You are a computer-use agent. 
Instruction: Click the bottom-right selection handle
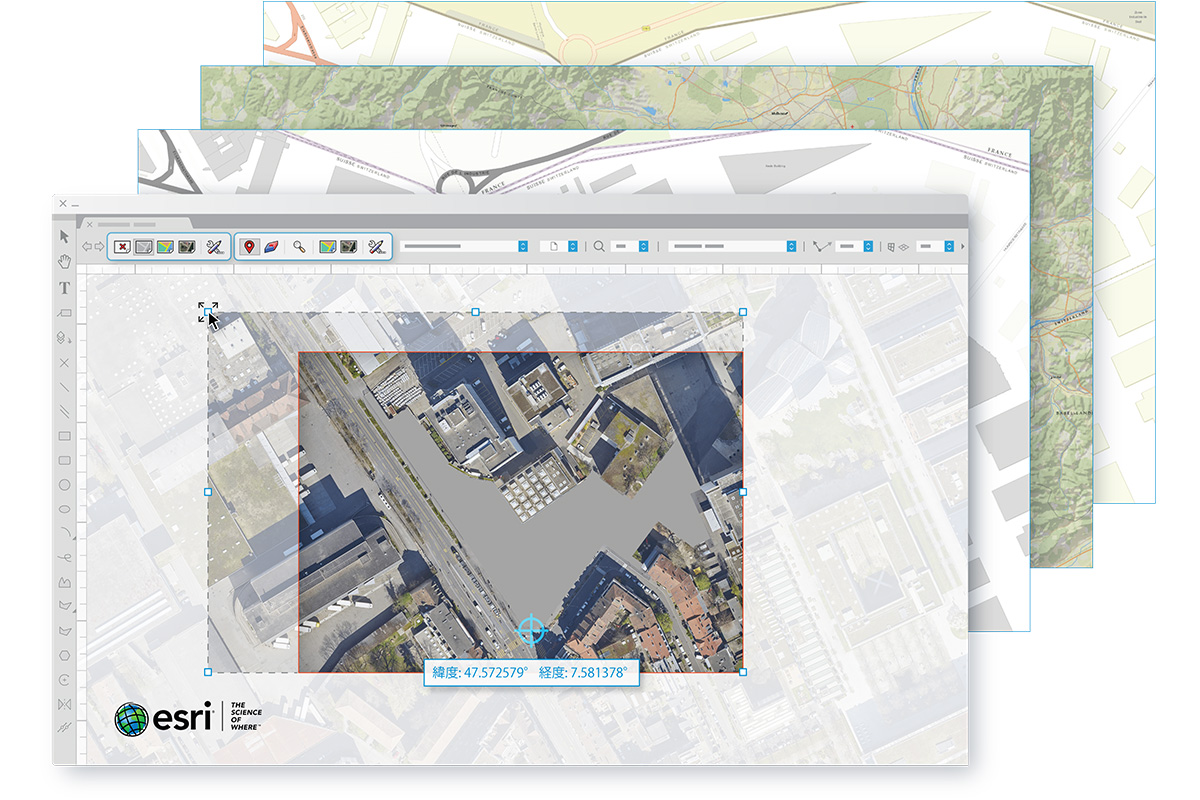742,672
